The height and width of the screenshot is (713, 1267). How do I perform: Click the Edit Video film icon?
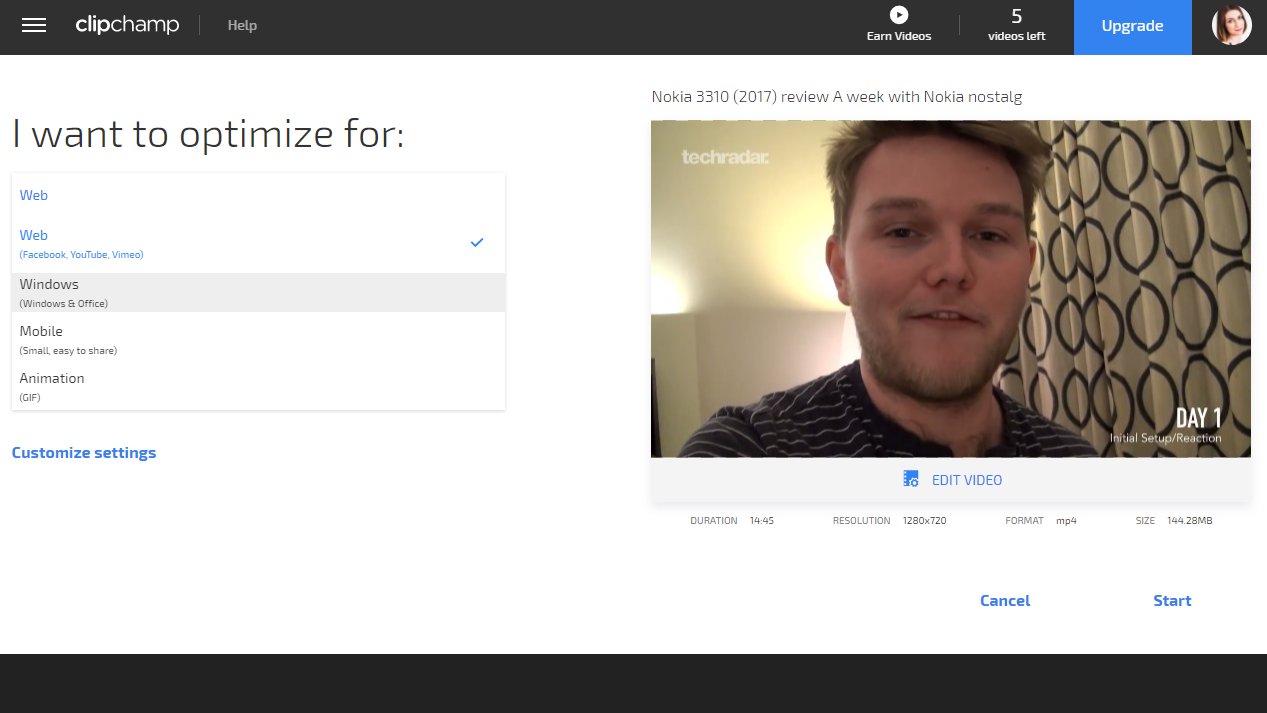coord(911,479)
